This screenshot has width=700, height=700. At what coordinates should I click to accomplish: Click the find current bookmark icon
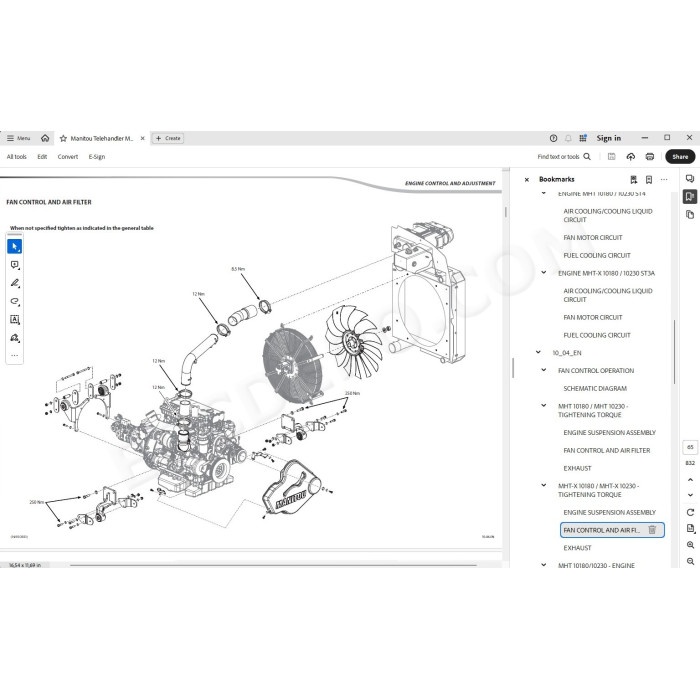(633, 179)
